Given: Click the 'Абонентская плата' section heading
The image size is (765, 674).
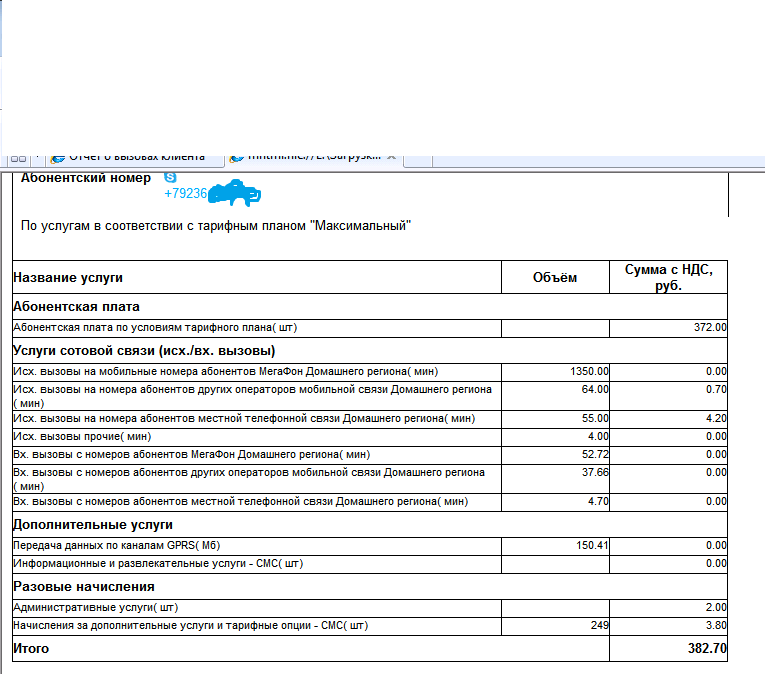Looking at the screenshot, I should coord(76,306).
